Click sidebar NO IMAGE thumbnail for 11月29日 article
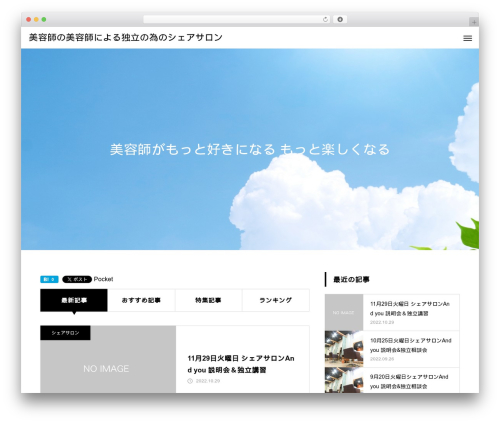500x423 pixels. click(x=344, y=312)
